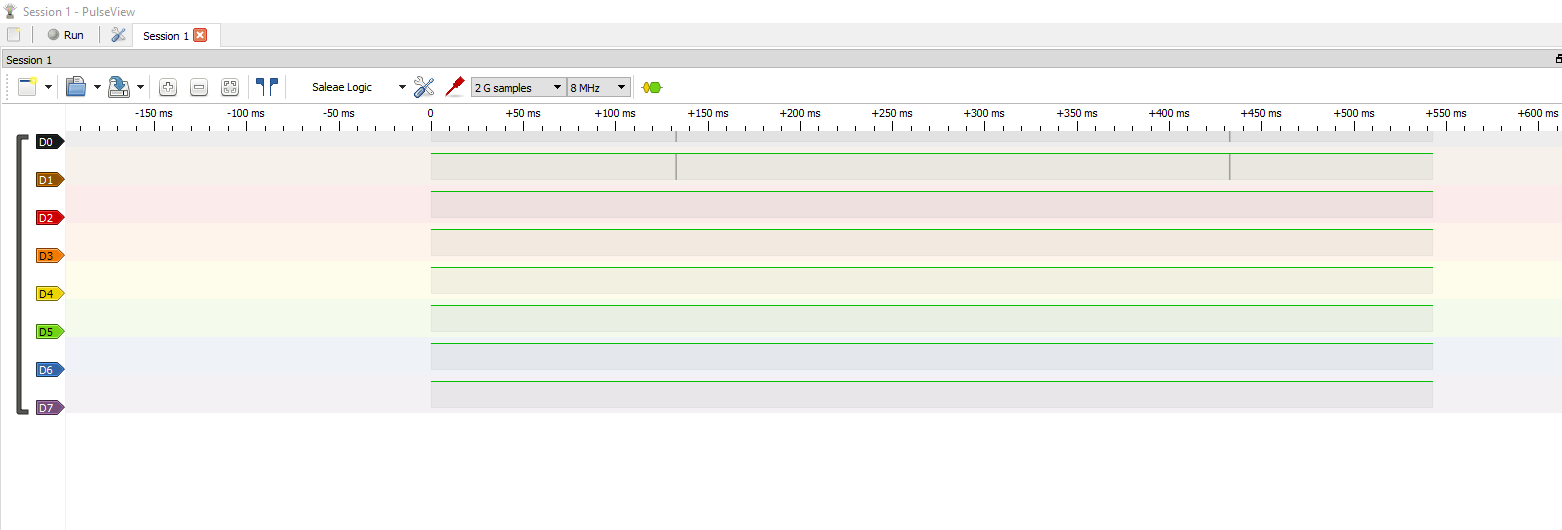The height and width of the screenshot is (530, 1562).
Task: Configure device with wrench and screwdriver icon
Action: click(424, 87)
